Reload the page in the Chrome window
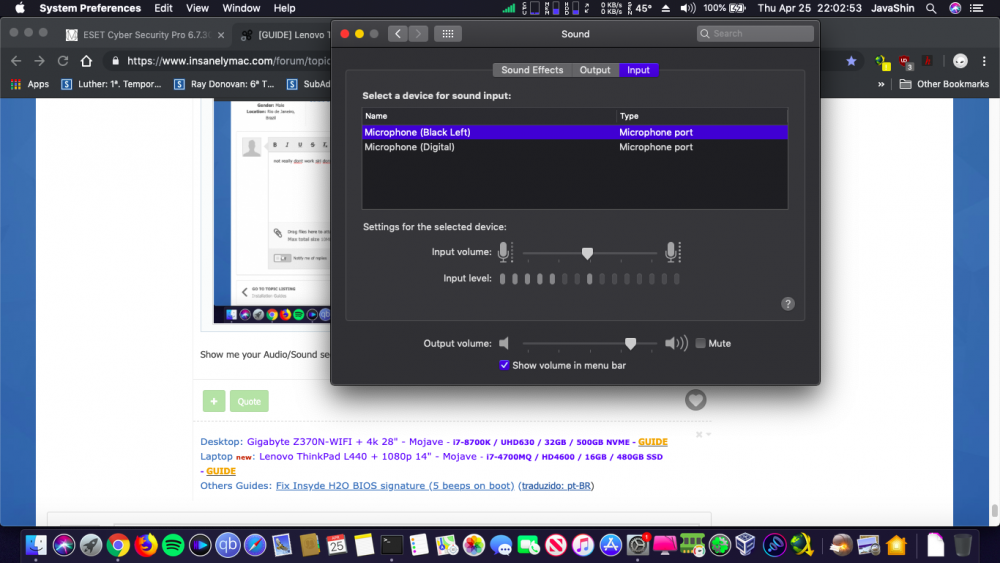The image size is (1000, 563). (x=62, y=61)
